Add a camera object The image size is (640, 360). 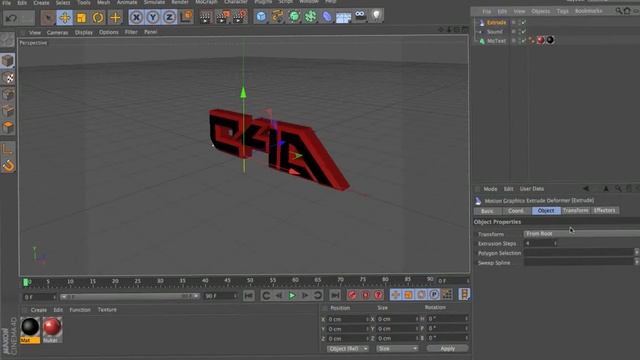[360, 16]
